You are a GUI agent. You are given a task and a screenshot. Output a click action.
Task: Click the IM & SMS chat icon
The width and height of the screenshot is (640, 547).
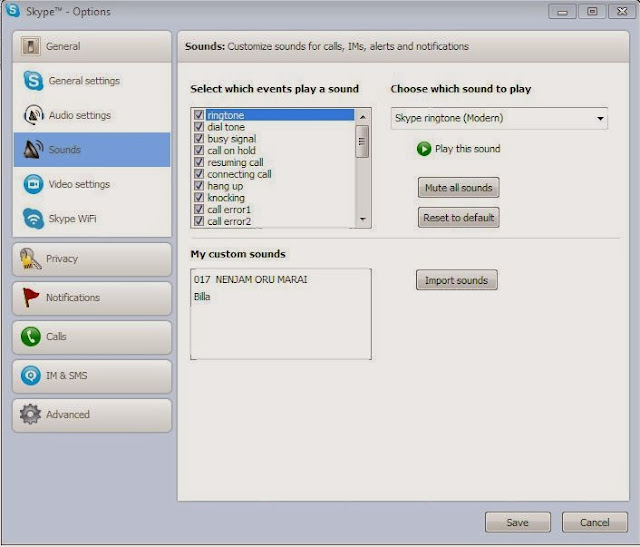click(31, 375)
